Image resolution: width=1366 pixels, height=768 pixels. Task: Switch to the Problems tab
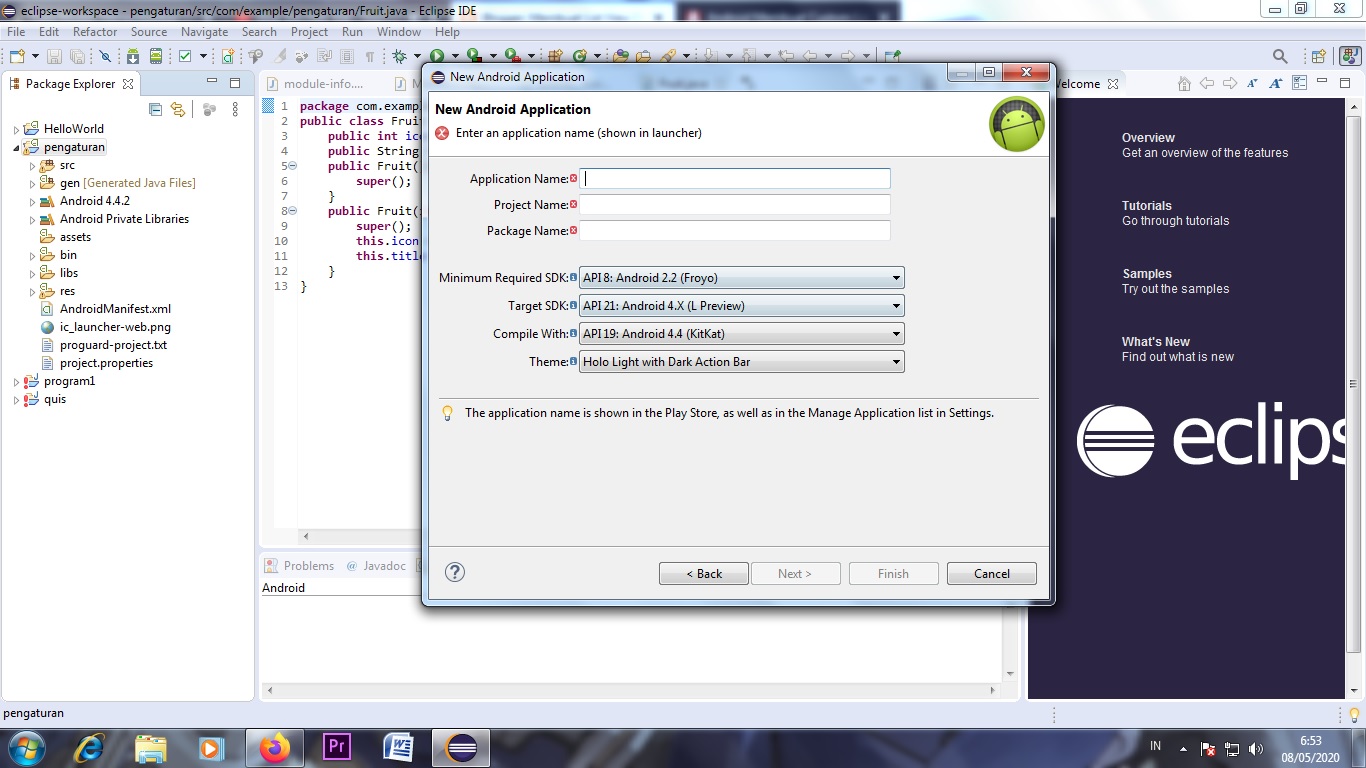click(299, 566)
